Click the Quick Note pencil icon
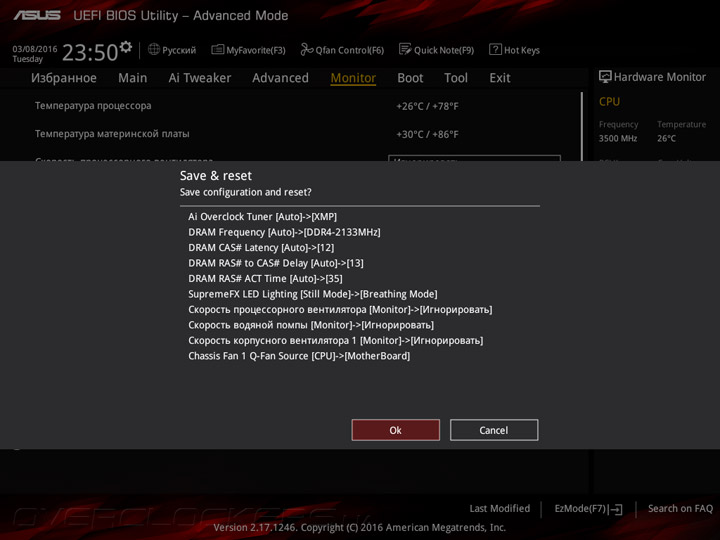Image resolution: width=720 pixels, height=540 pixels. click(x=405, y=49)
